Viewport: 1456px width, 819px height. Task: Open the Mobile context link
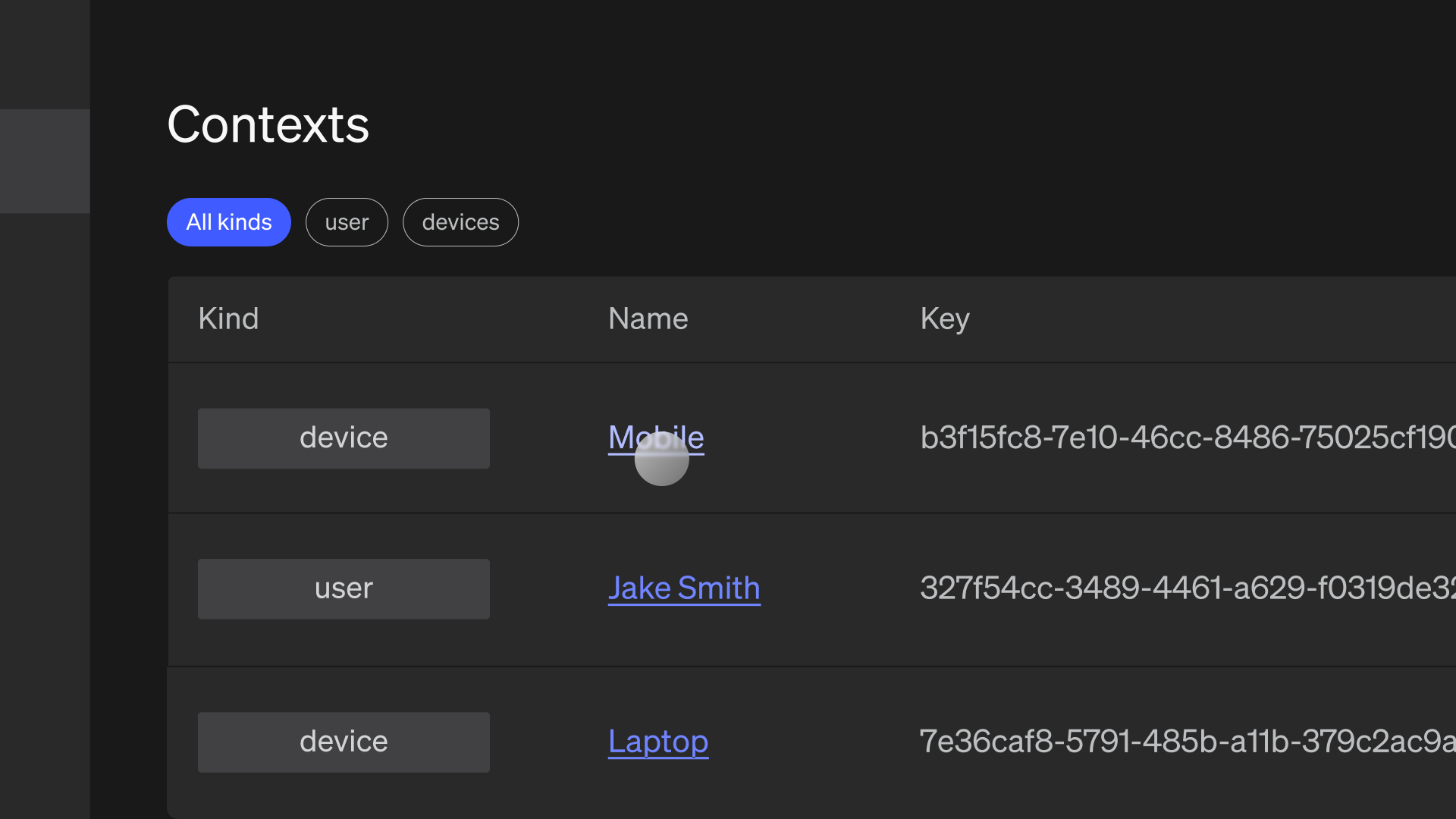tap(656, 438)
